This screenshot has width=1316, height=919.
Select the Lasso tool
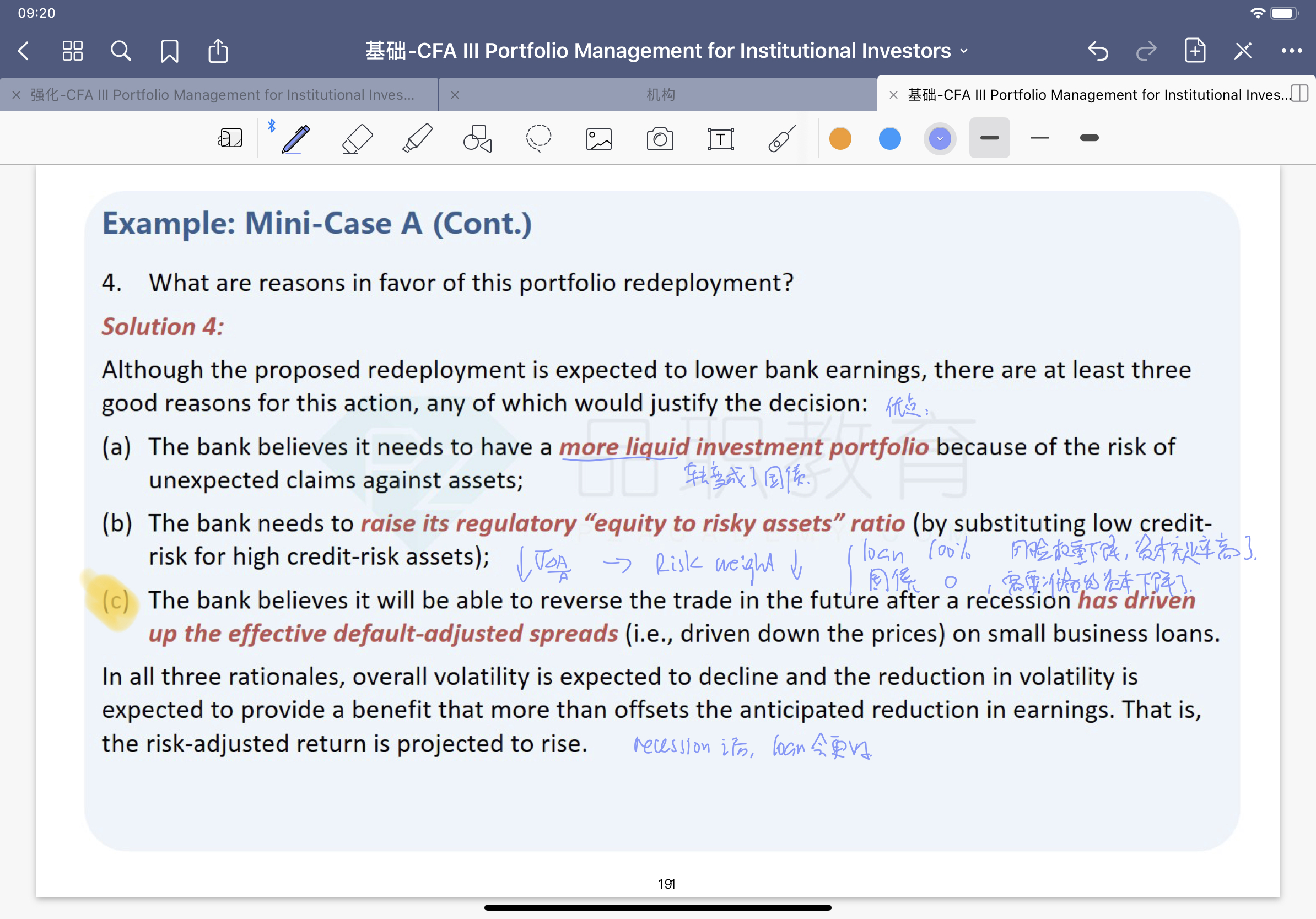tap(538, 138)
